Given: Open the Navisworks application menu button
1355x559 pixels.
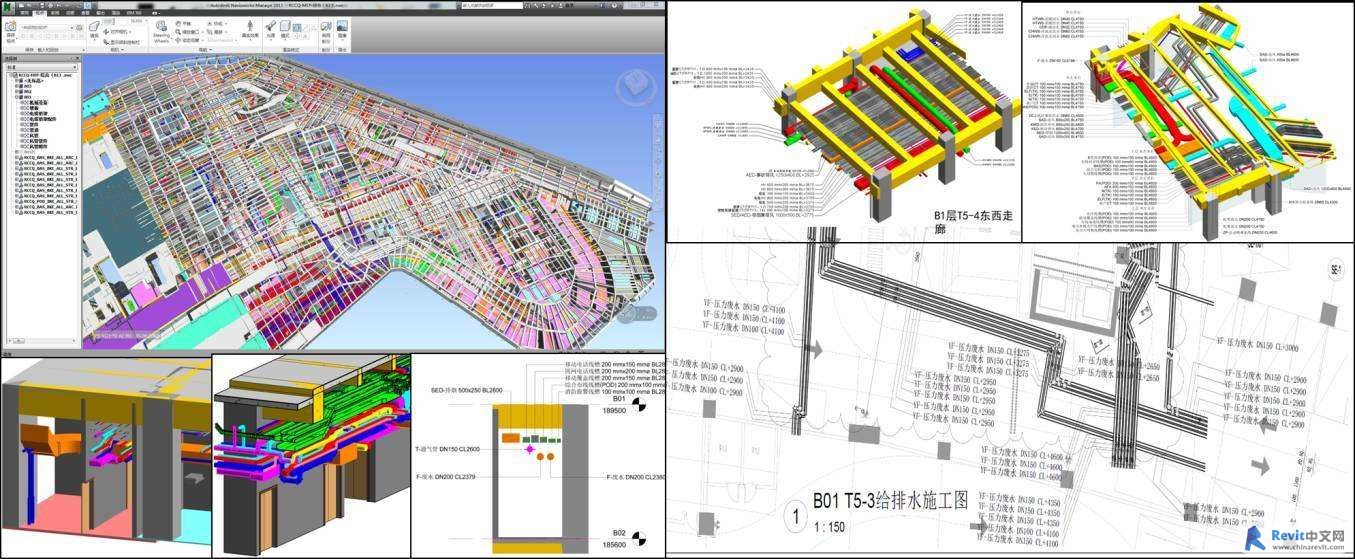Looking at the screenshot, I should coord(8,6).
